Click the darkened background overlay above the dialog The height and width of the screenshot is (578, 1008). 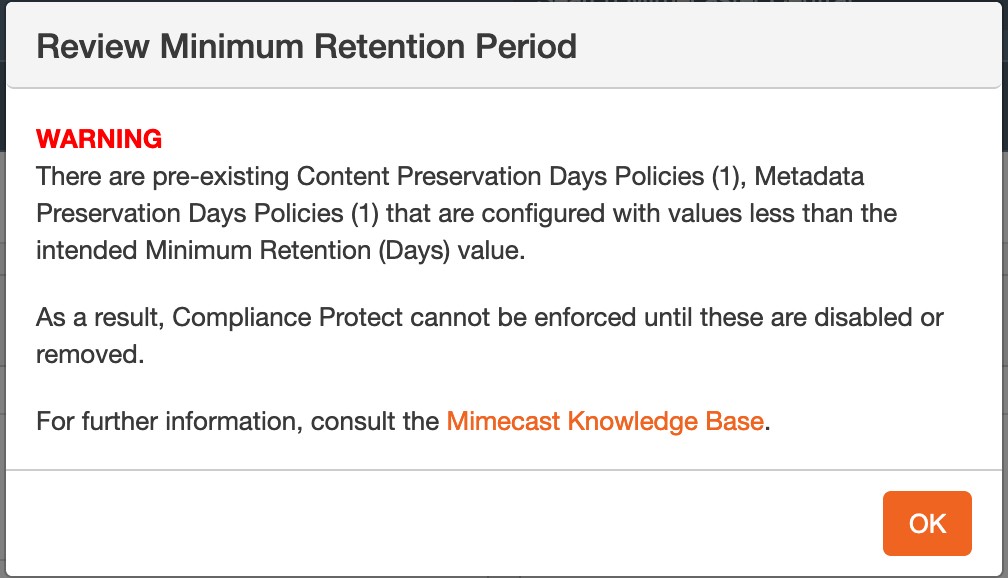point(504,5)
